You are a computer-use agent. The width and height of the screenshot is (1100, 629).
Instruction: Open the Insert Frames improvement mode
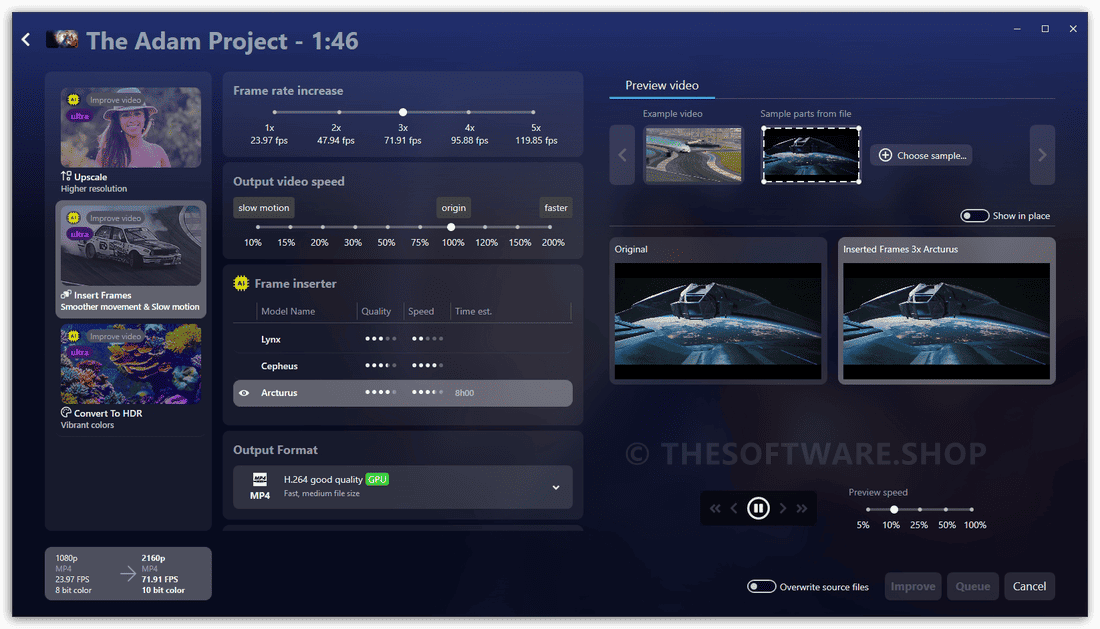(130, 259)
